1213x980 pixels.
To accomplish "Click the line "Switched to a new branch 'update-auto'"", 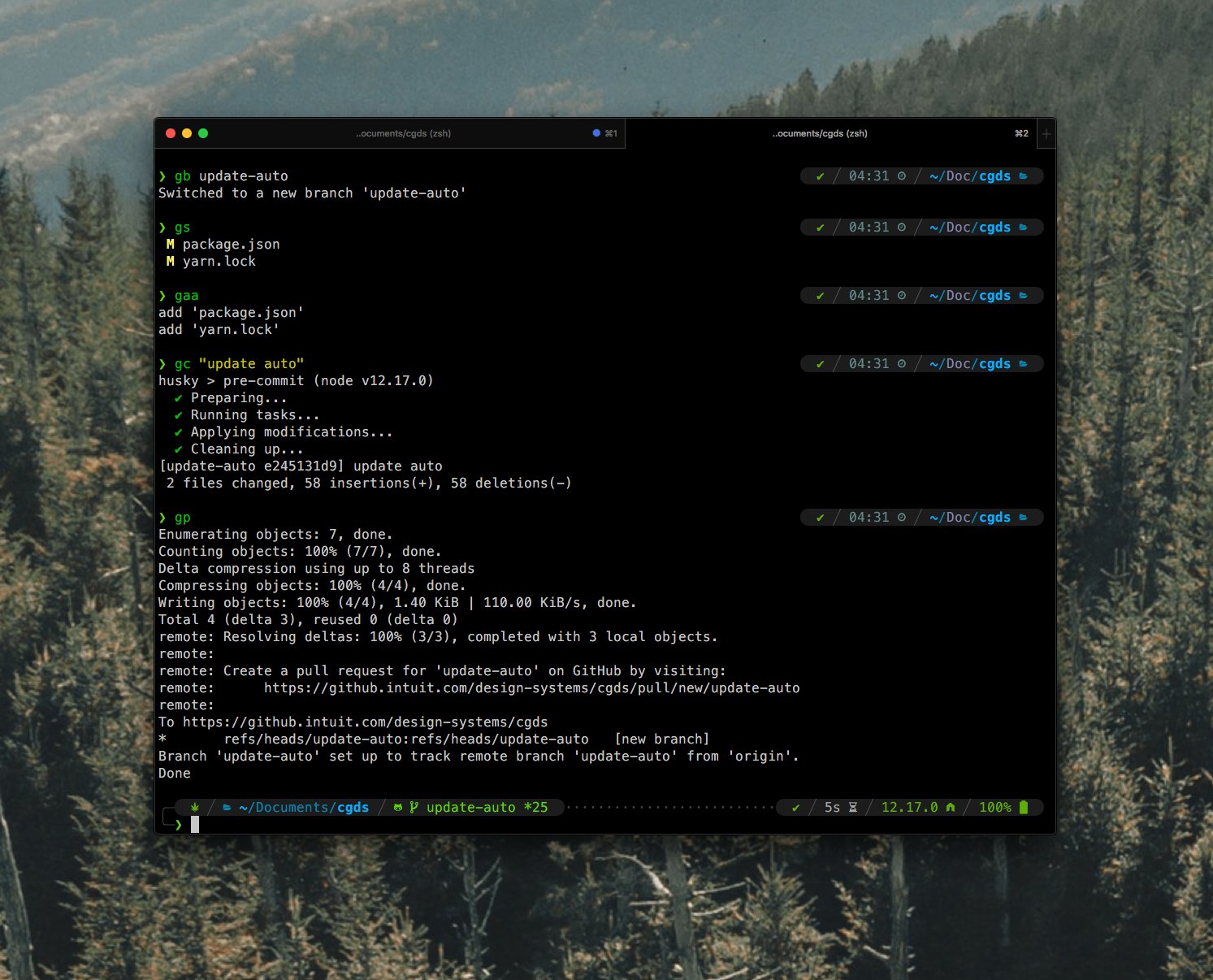I will click(313, 193).
